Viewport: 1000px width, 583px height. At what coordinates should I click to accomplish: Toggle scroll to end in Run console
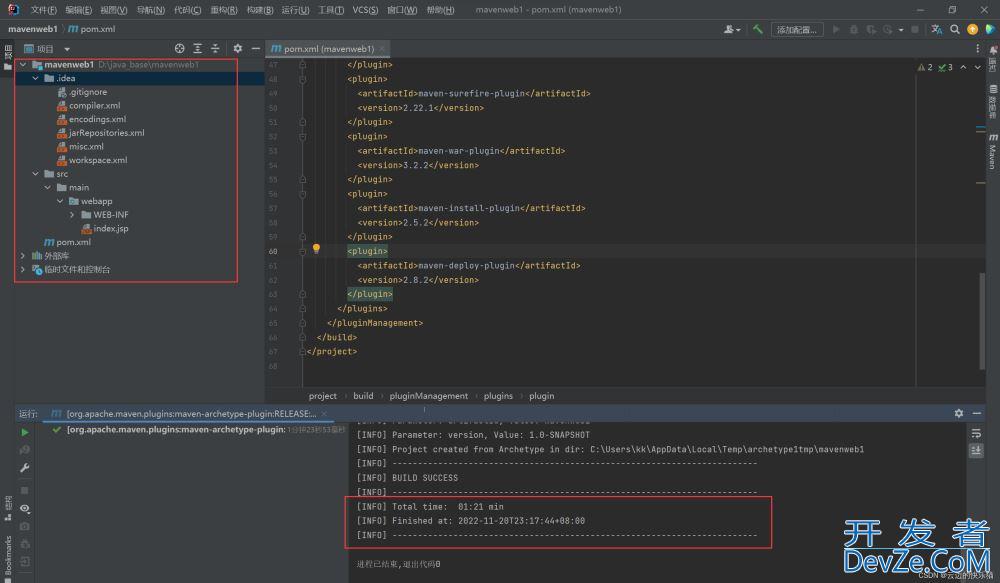coord(976,450)
